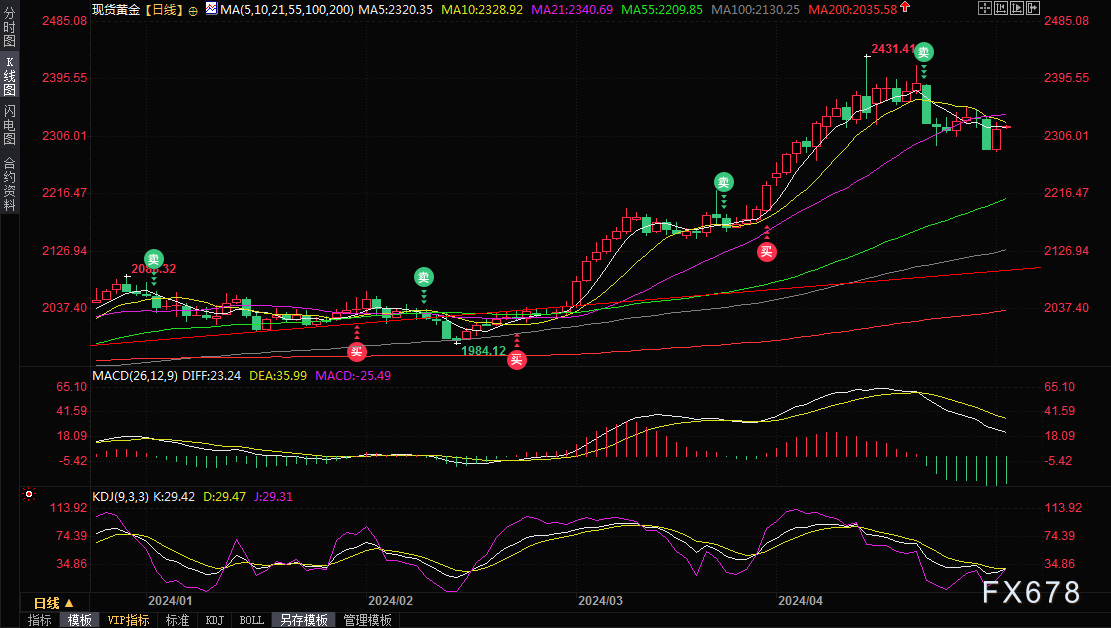Choose the BOLL template button
Viewport: 1111px width, 628px height.
tap(252, 620)
